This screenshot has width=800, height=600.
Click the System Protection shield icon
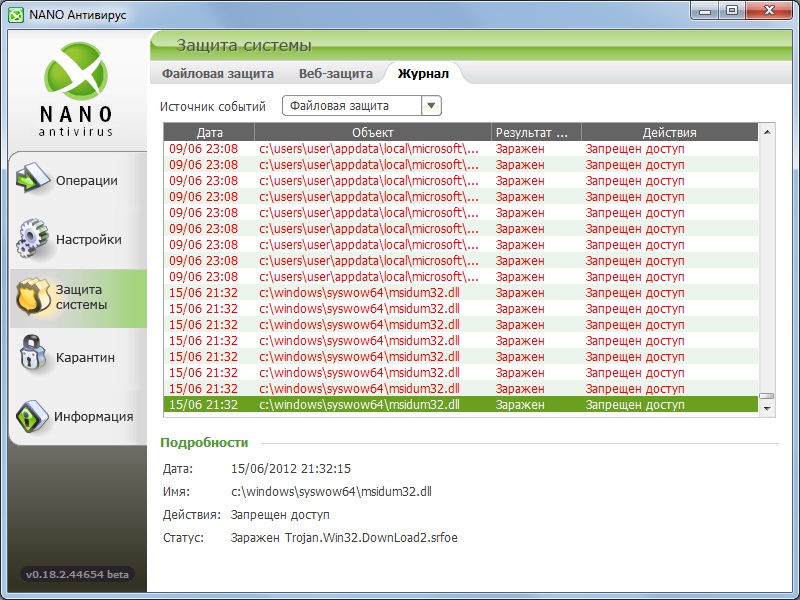[32, 298]
